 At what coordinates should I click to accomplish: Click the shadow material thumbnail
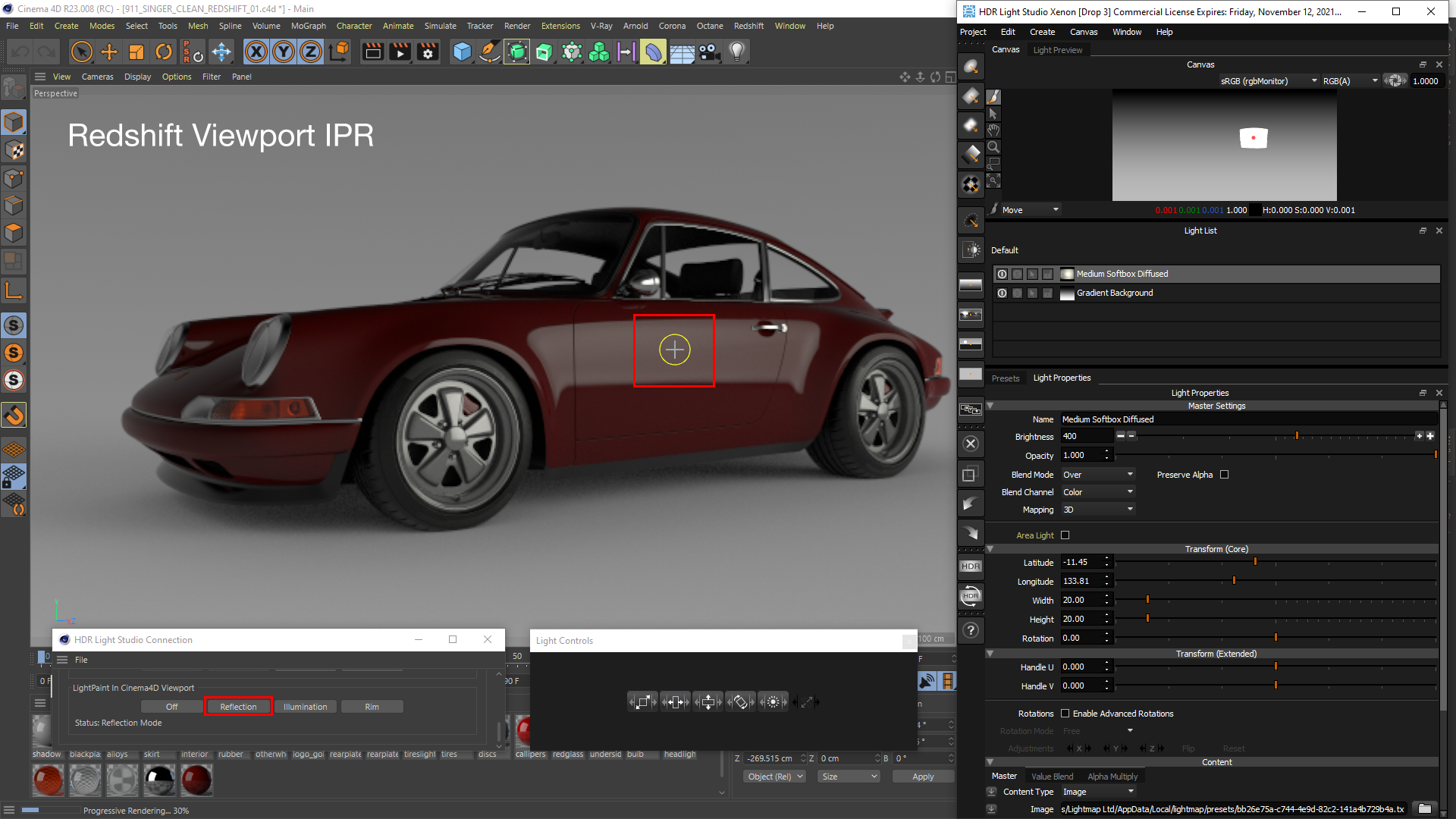(43, 730)
